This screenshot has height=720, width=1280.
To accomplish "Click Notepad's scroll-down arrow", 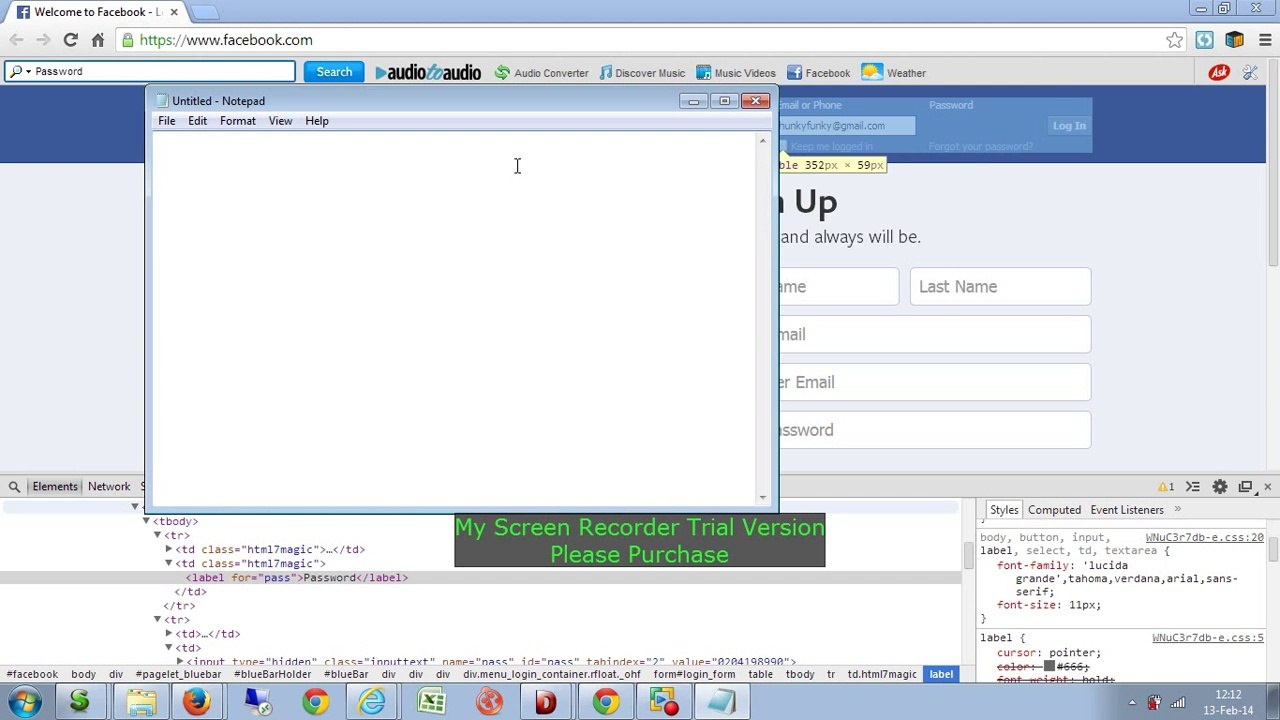I will pyautogui.click(x=763, y=497).
